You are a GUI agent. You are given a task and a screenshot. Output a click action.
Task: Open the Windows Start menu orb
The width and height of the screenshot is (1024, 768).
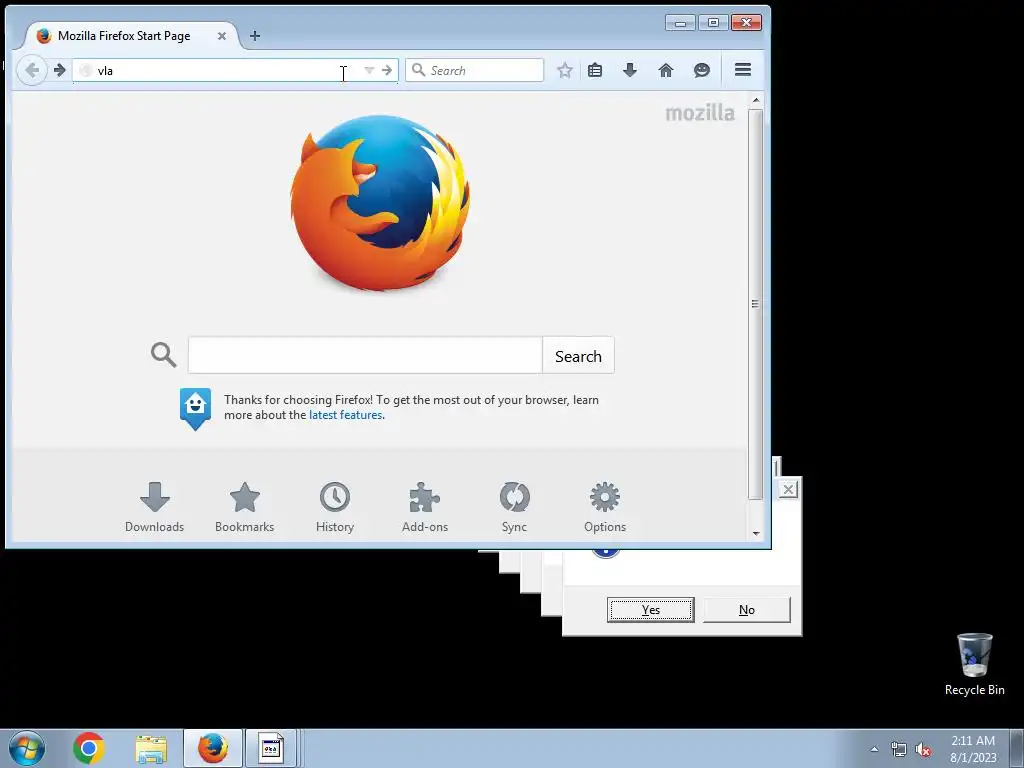(x=27, y=748)
